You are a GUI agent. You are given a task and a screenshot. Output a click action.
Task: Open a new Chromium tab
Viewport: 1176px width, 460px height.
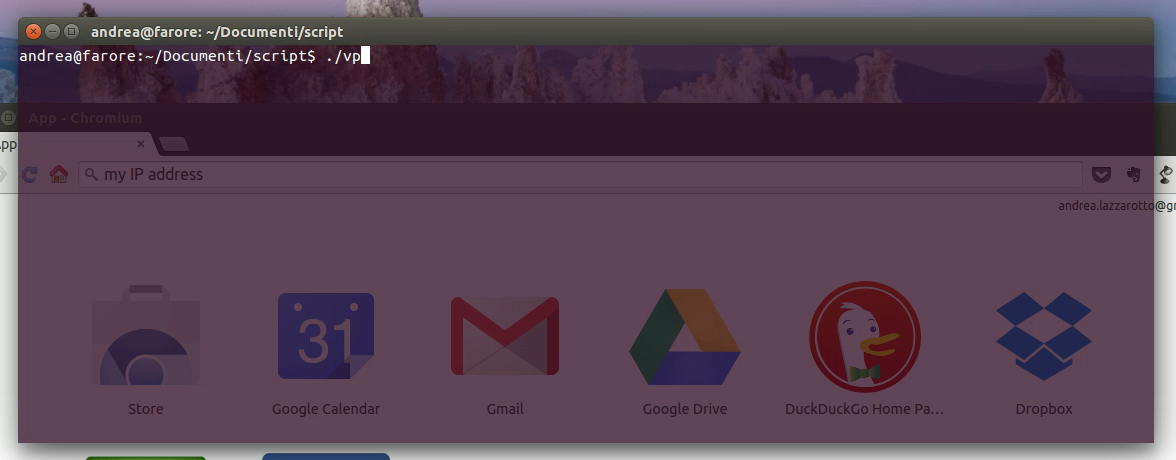tap(174, 144)
